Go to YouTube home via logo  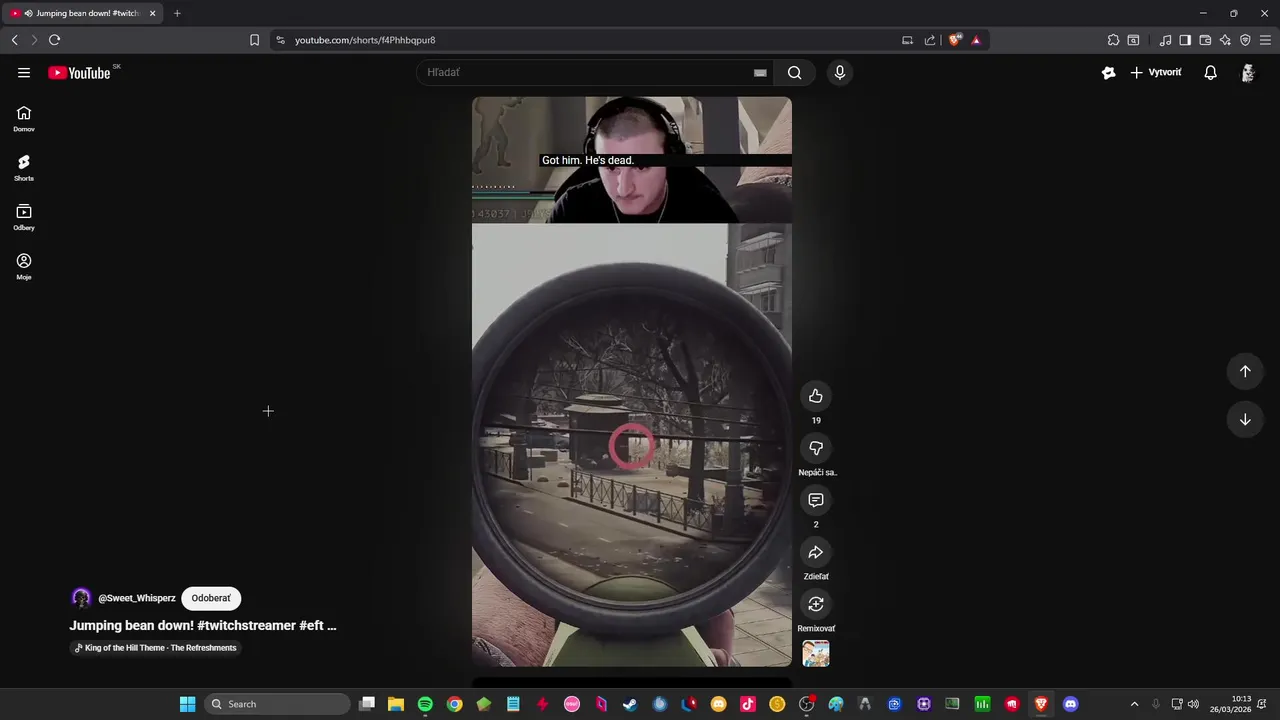(x=79, y=73)
